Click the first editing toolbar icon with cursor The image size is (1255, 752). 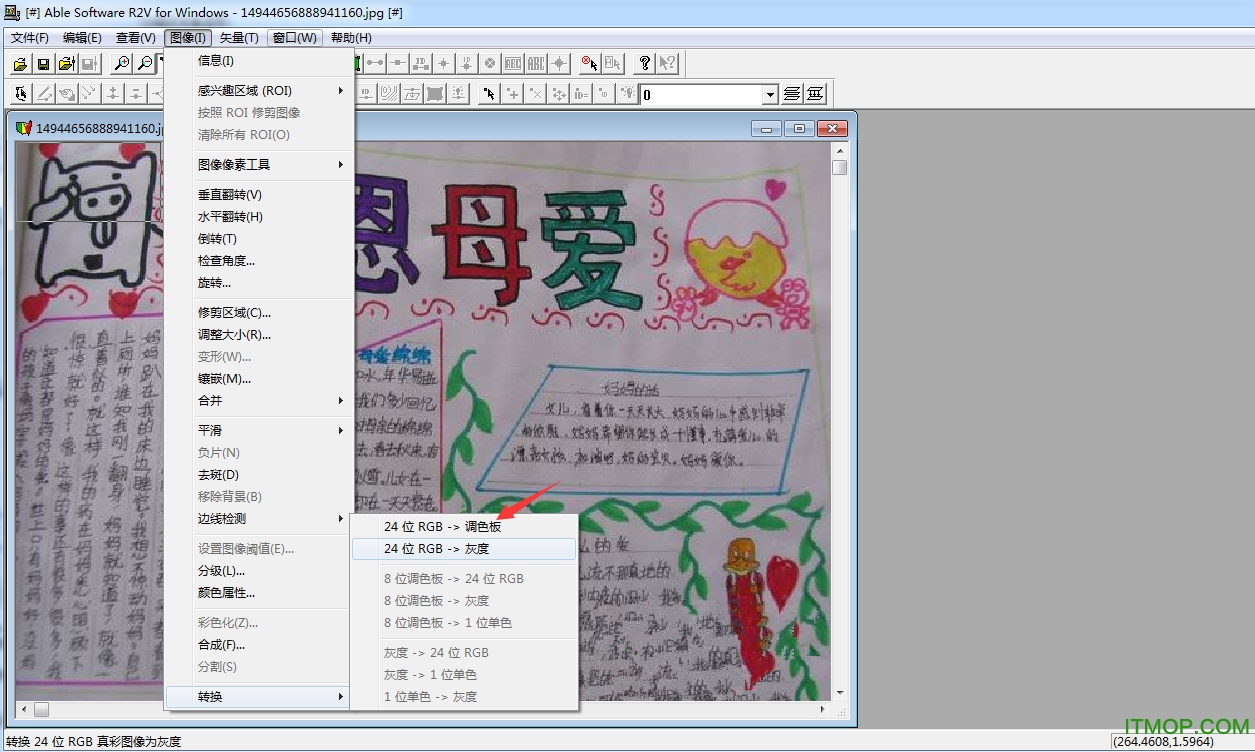tap(21, 94)
